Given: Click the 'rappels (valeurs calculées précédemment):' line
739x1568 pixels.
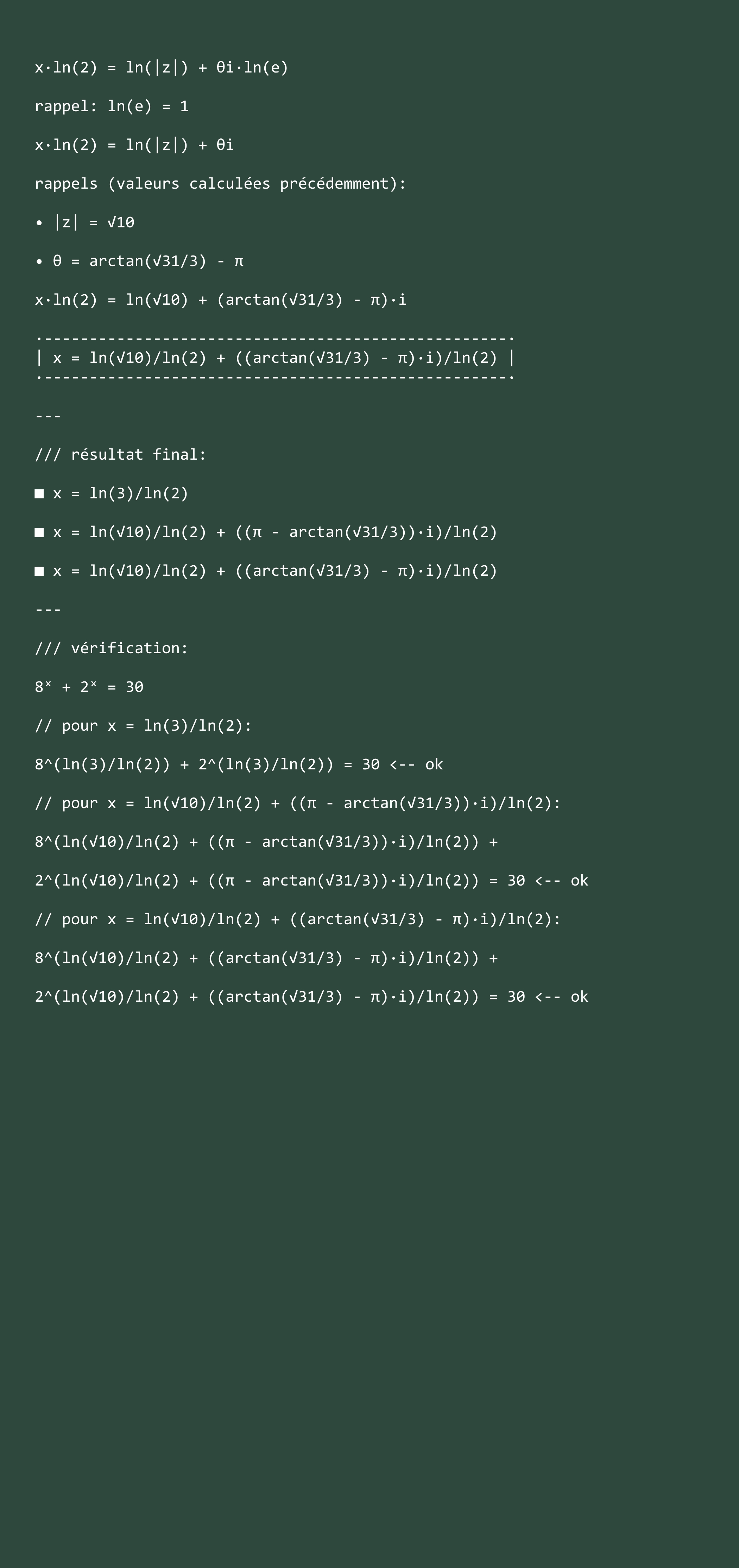Looking at the screenshot, I should point(220,184).
